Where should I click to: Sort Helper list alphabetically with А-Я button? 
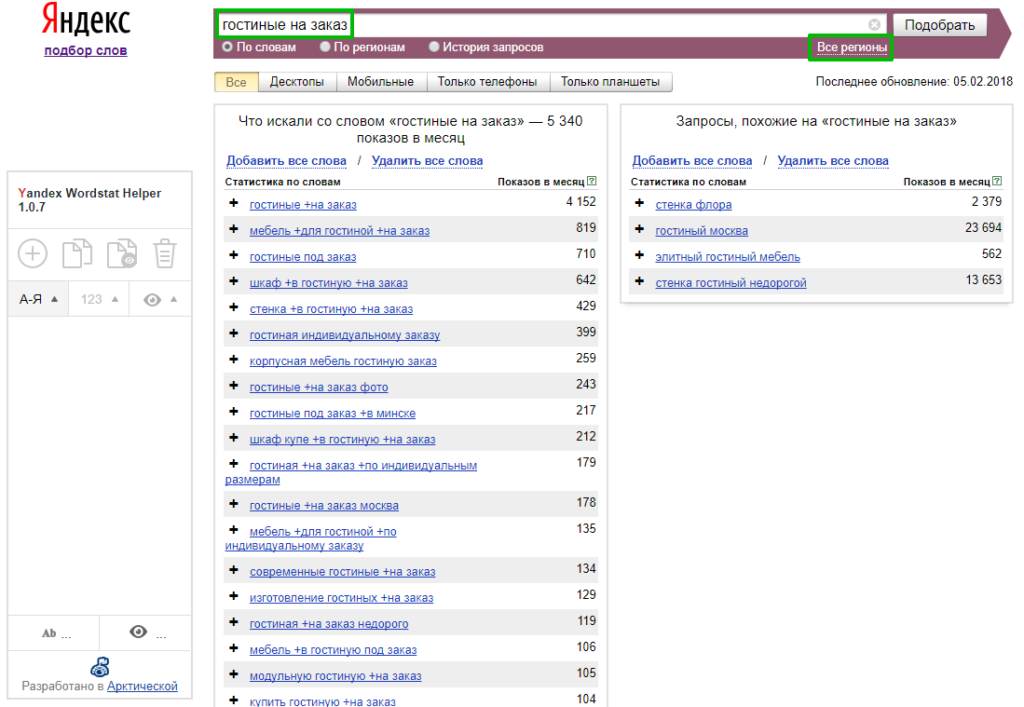coord(38,299)
